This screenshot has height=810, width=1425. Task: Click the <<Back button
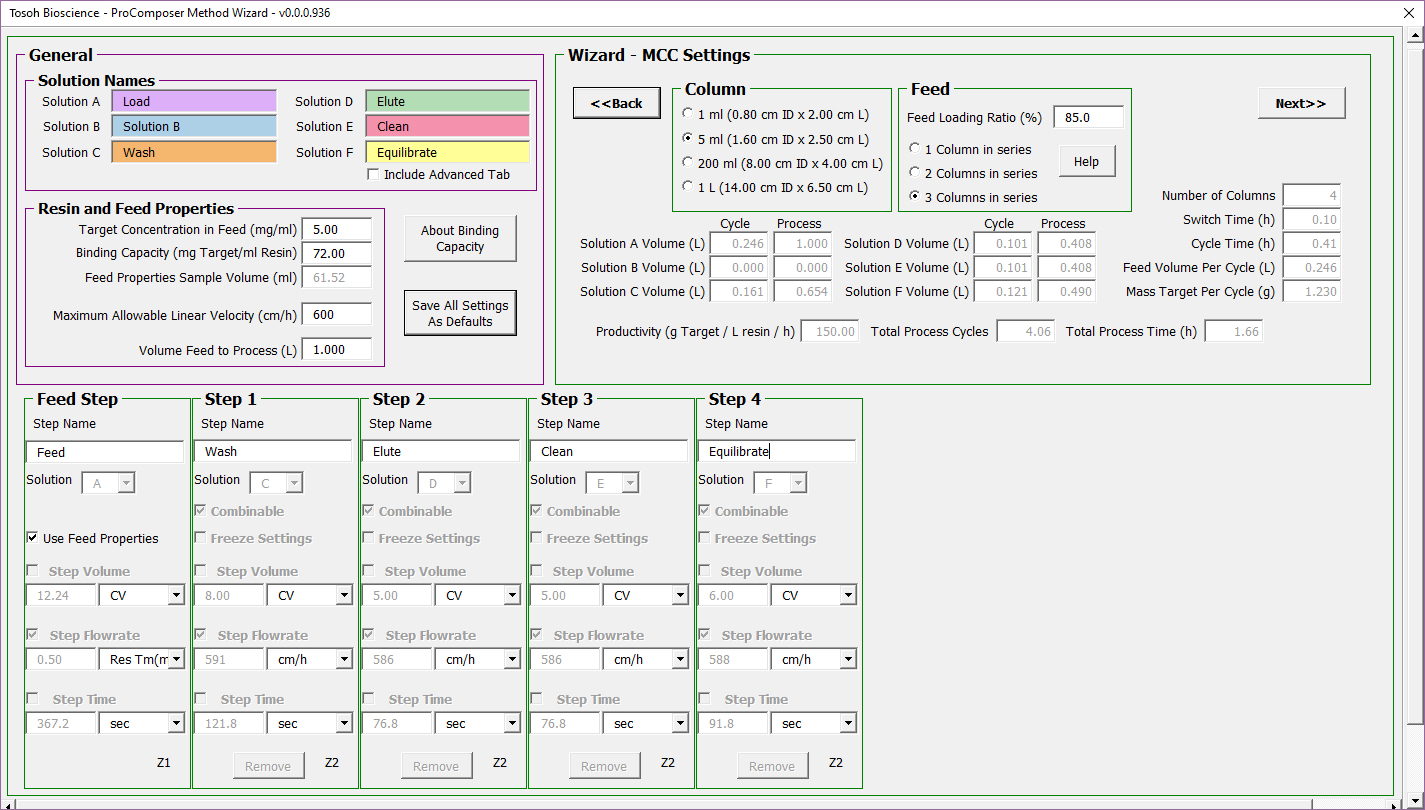pos(616,103)
